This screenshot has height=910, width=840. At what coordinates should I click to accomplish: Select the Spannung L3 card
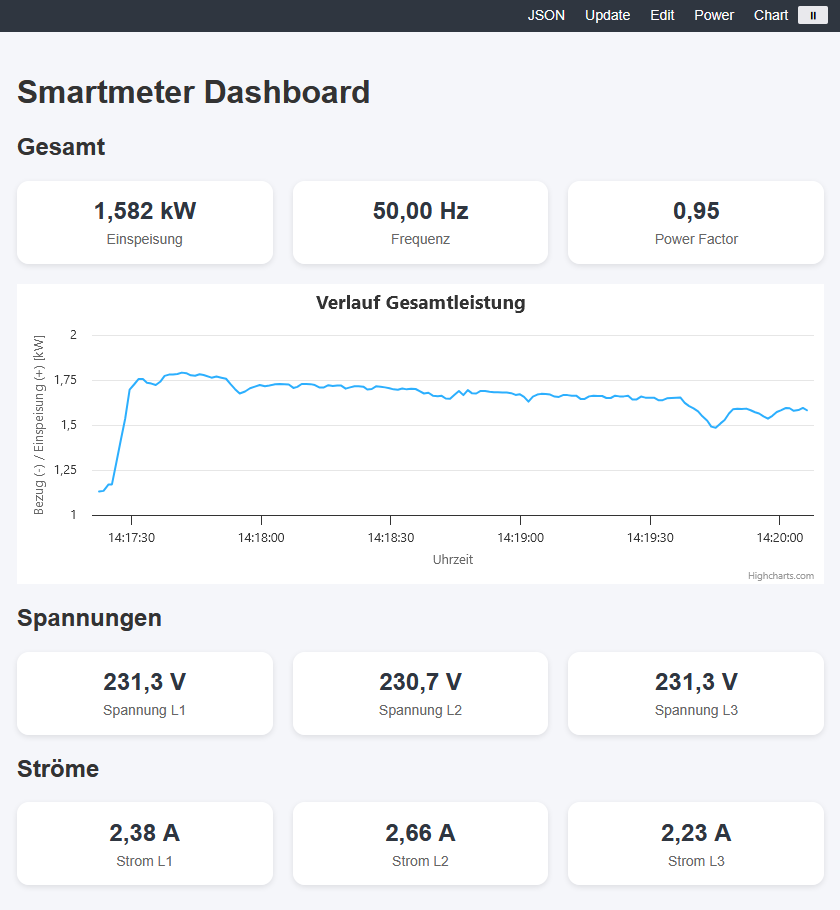click(x=695, y=694)
